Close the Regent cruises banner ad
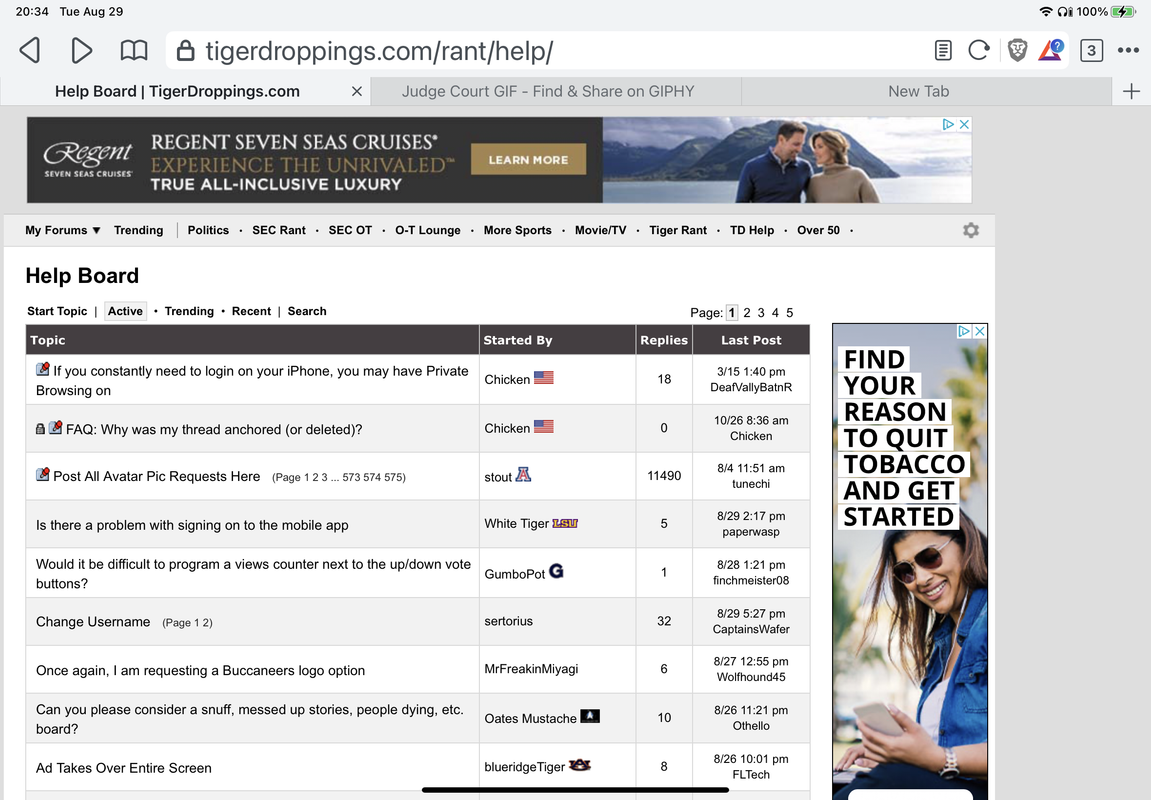 point(965,125)
